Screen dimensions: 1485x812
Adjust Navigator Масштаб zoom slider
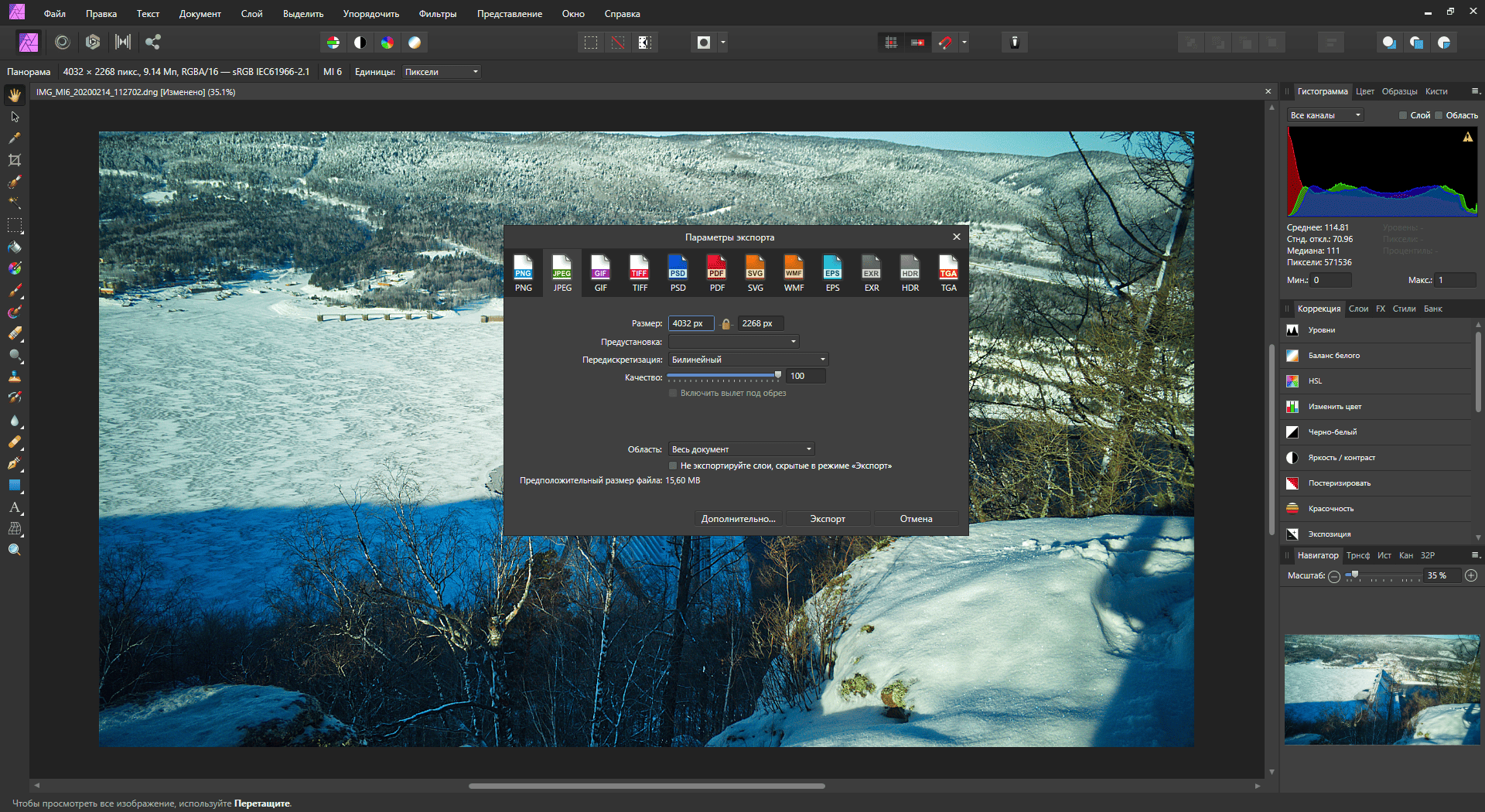coord(1383,575)
